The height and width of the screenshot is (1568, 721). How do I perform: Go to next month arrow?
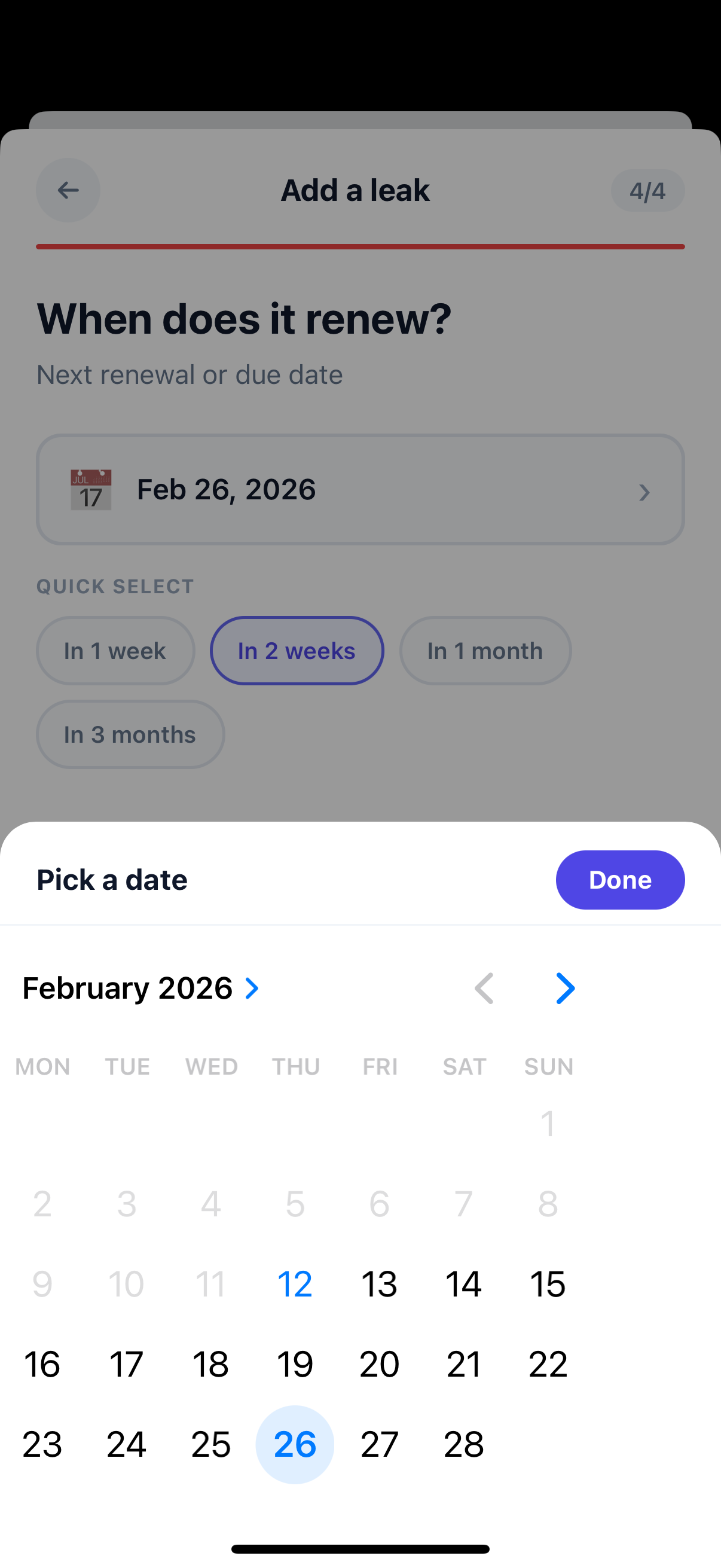(565, 988)
